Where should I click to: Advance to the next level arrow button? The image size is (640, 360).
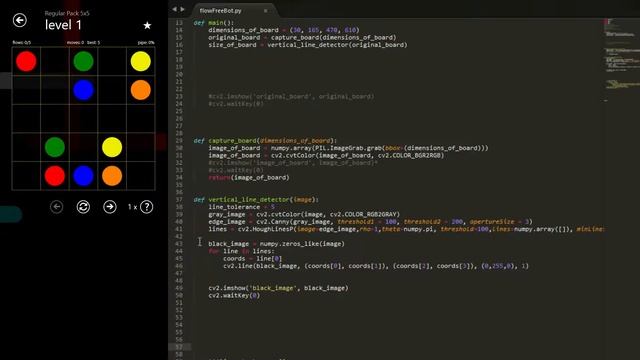[110, 207]
